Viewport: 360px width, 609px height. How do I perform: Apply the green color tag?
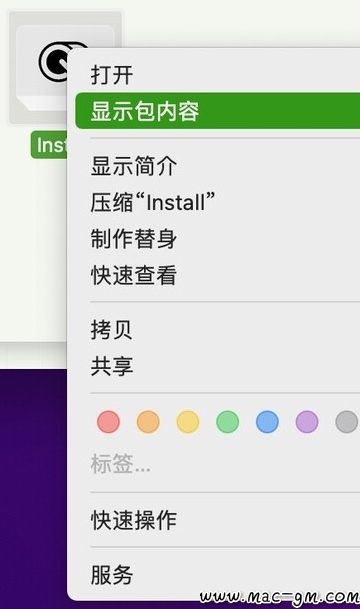coord(228,422)
